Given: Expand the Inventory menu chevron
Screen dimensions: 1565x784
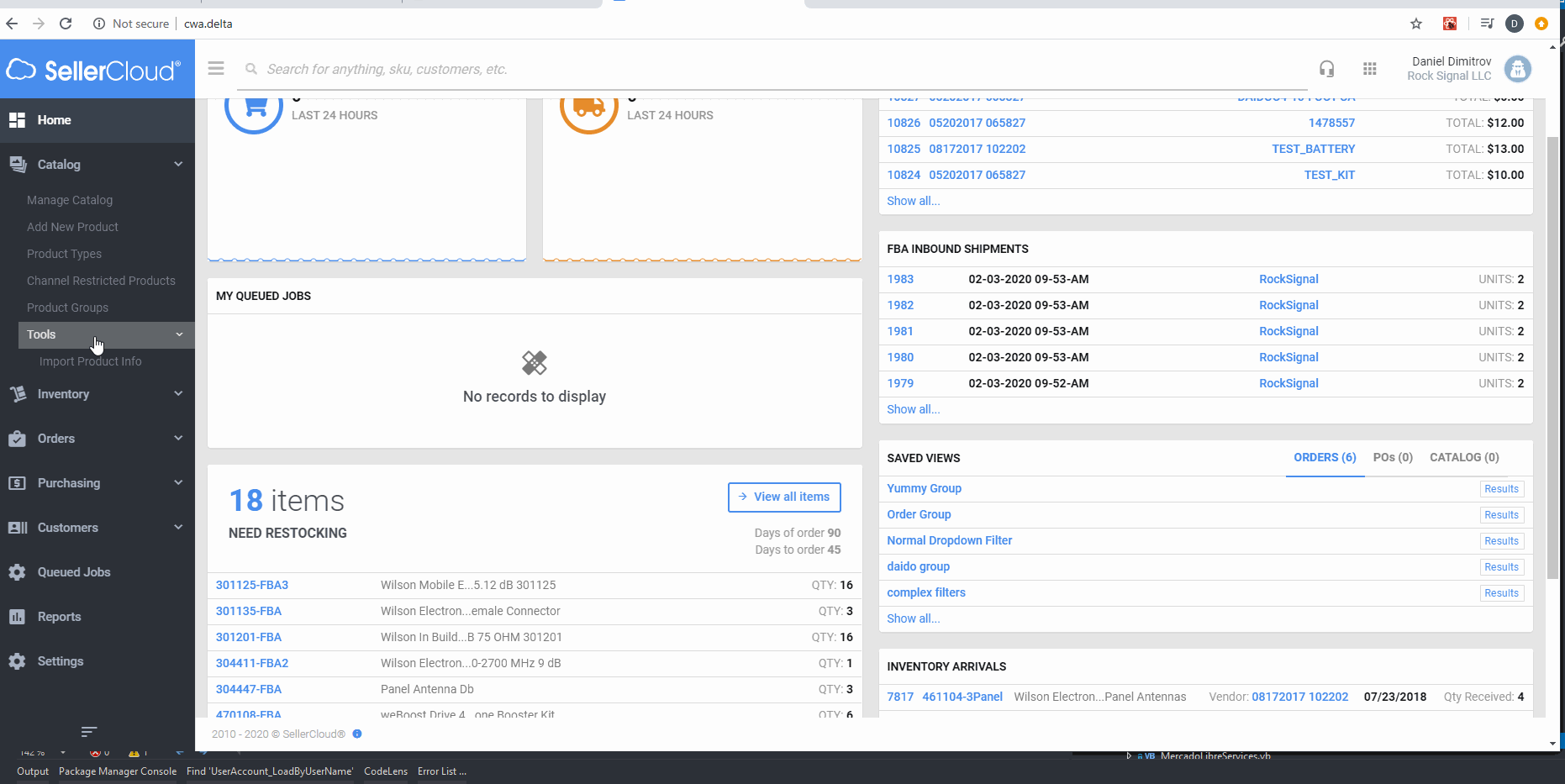Looking at the screenshot, I should click(x=178, y=393).
